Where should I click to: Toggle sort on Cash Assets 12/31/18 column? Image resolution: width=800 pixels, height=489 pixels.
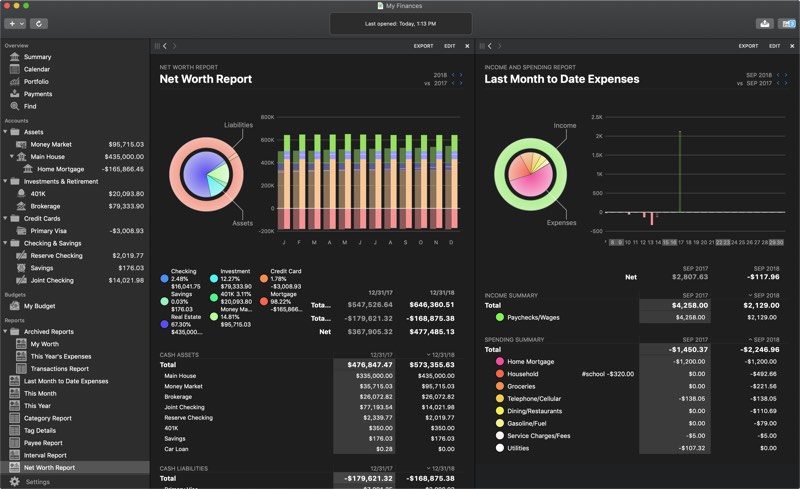click(440, 355)
